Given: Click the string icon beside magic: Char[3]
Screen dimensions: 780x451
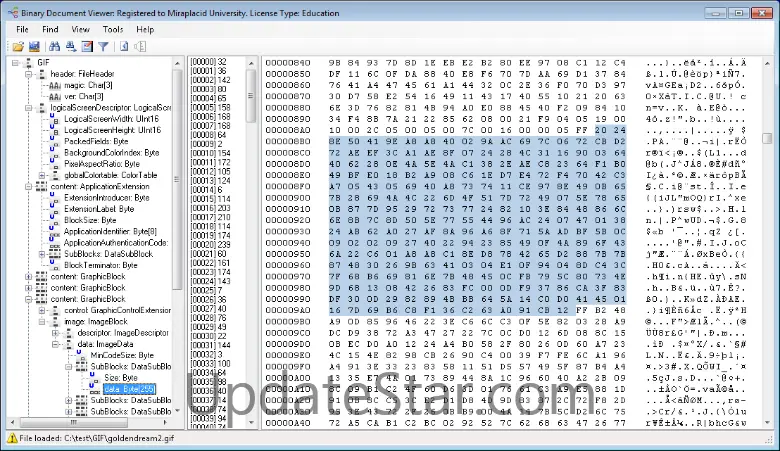Looking at the screenshot, I should click(55, 86).
